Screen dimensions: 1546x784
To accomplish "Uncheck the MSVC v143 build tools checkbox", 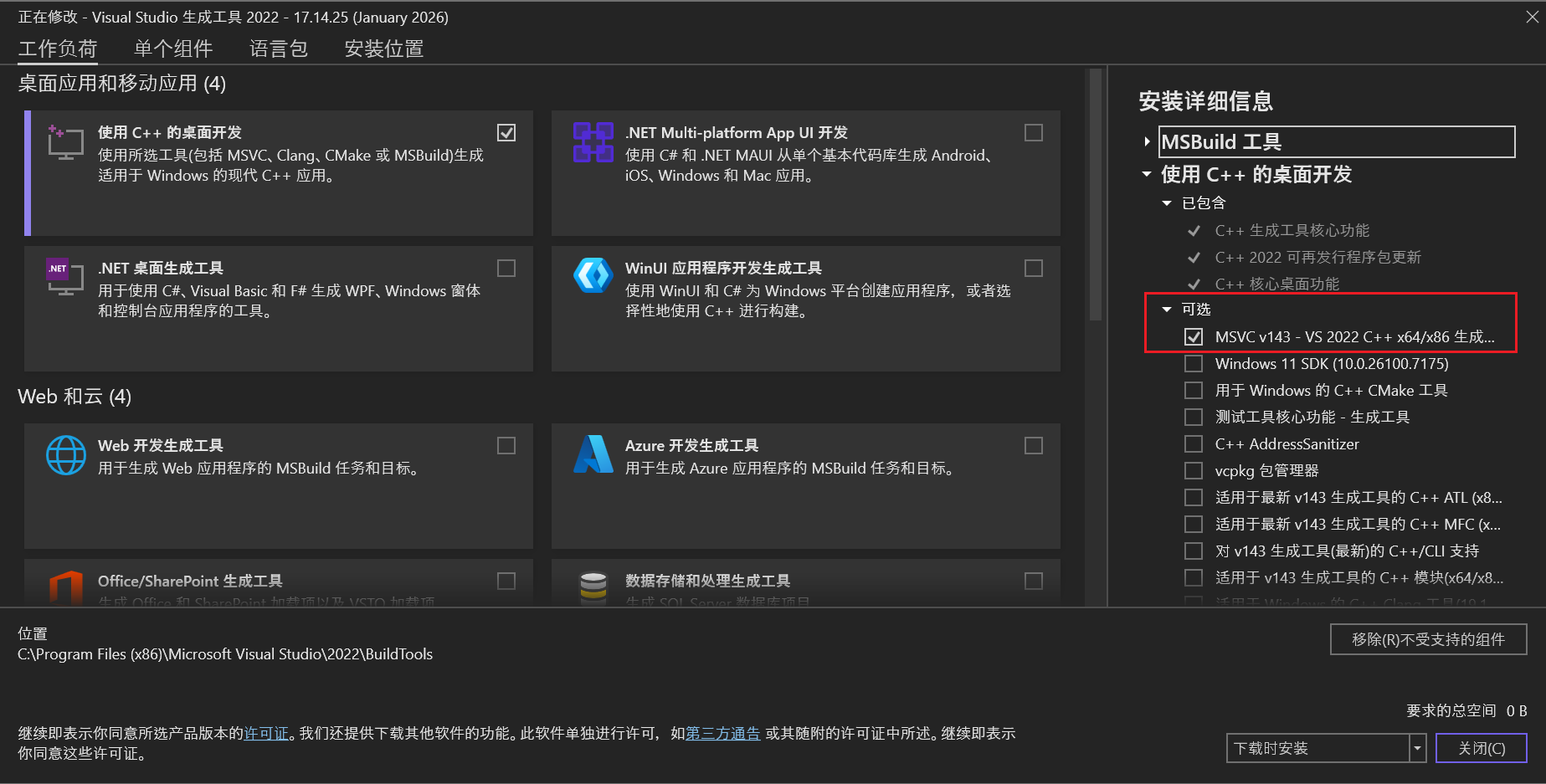I will click(1194, 337).
